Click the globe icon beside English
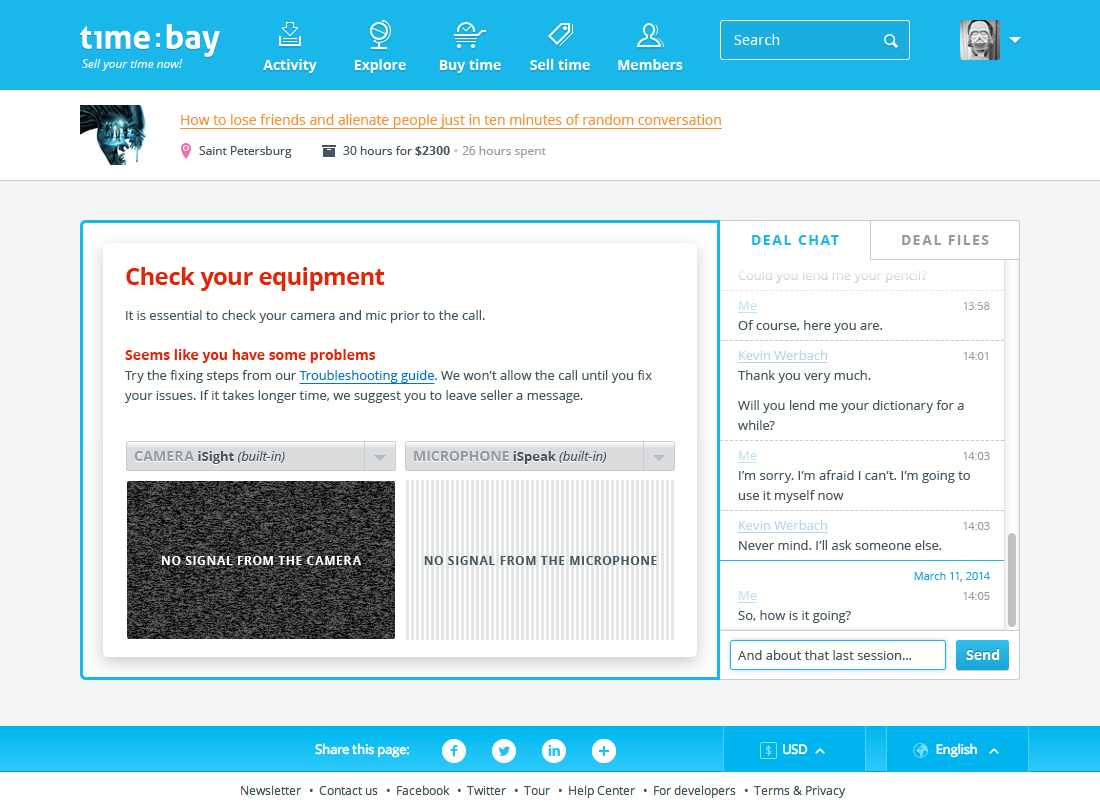Image resolution: width=1100 pixels, height=810 pixels. (920, 750)
